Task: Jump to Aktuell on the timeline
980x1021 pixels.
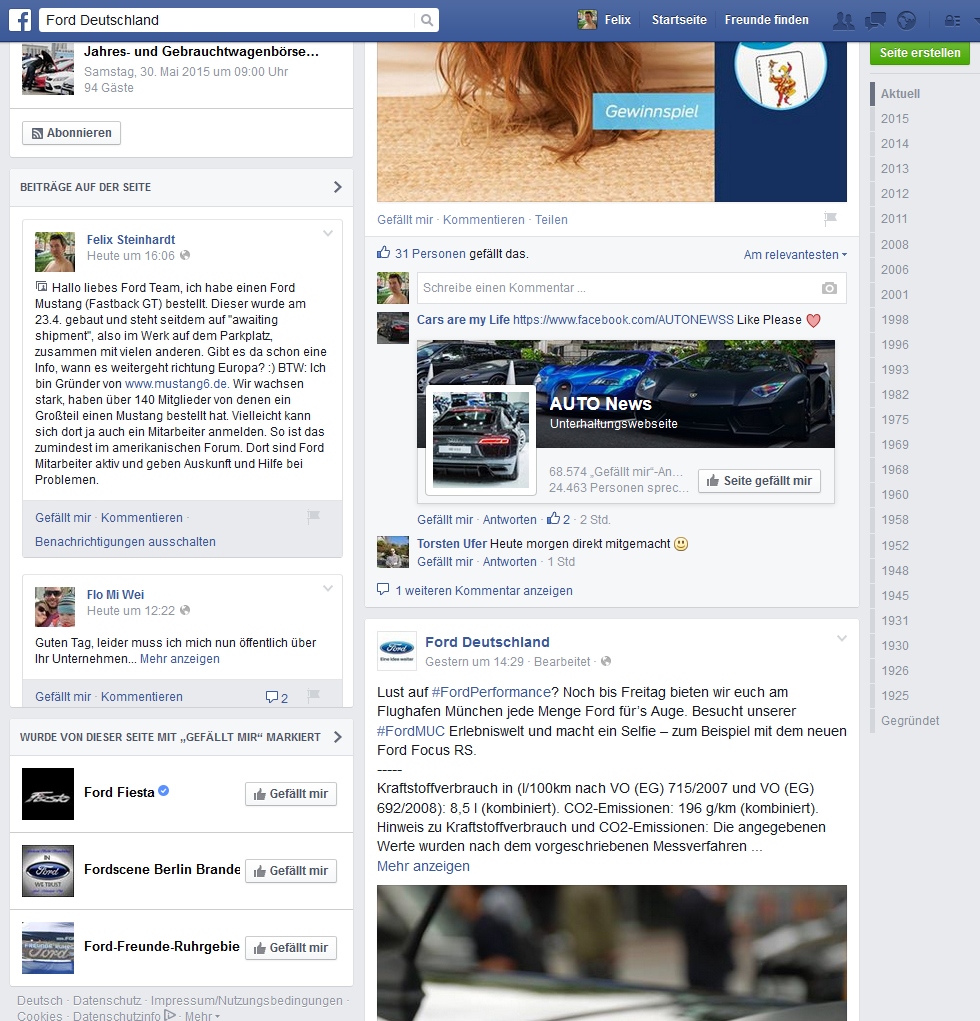Action: 901,94
